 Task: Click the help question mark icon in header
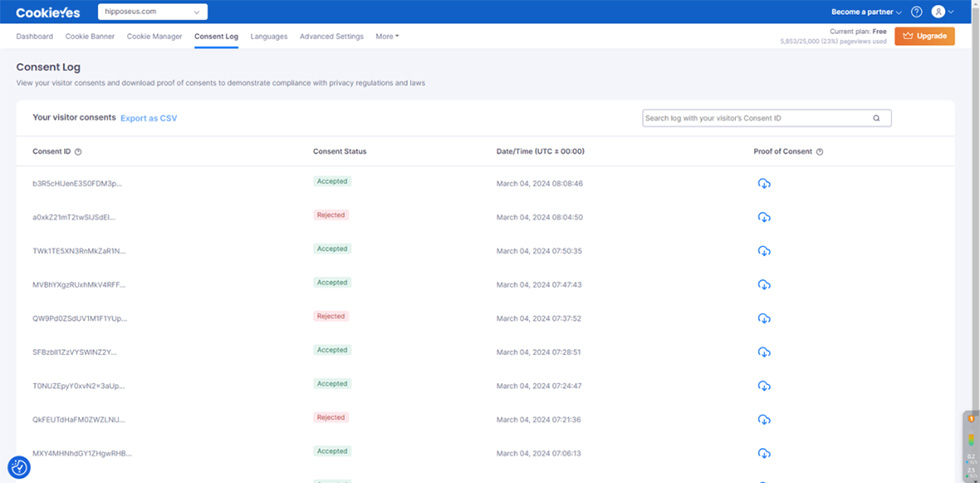pyautogui.click(x=916, y=12)
